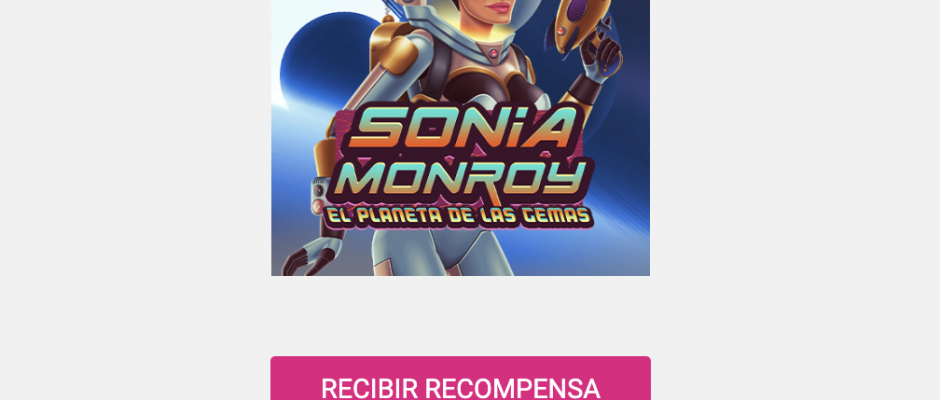Viewport: 940px width, 400px height.
Task: Click the robotic hand at image bottom
Action: [x=313, y=256]
